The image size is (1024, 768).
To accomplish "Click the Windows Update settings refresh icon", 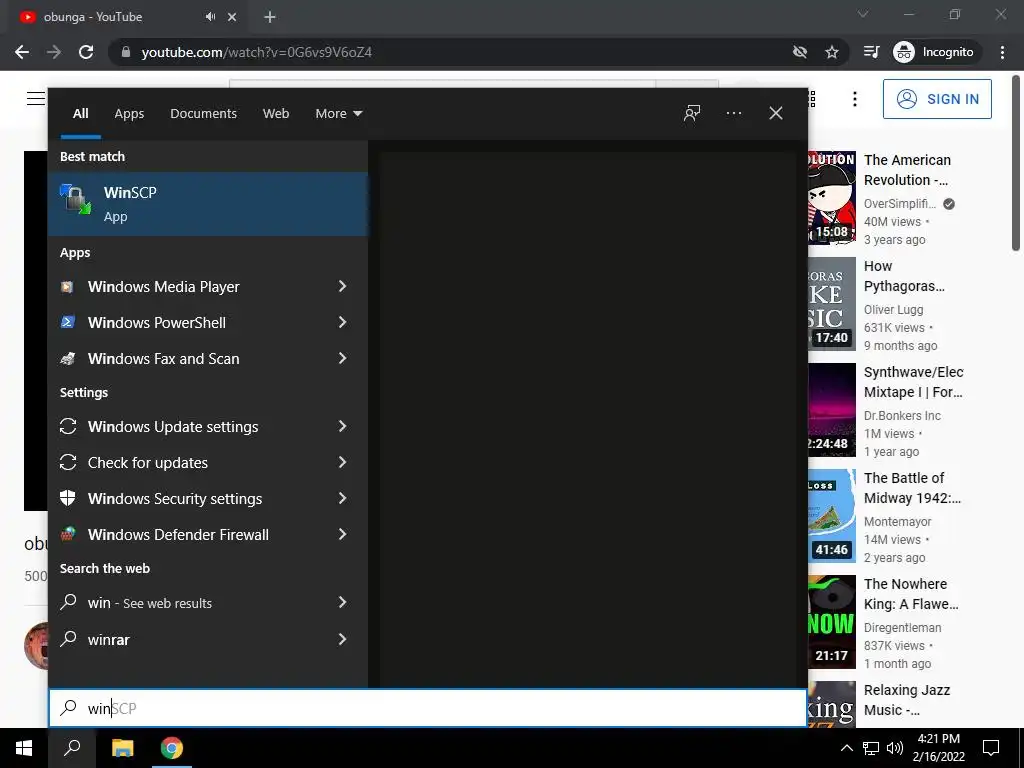I will [68, 426].
